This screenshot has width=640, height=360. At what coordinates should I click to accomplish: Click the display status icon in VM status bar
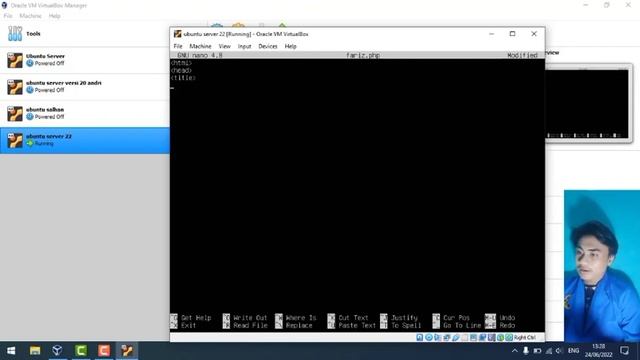pos(473,338)
